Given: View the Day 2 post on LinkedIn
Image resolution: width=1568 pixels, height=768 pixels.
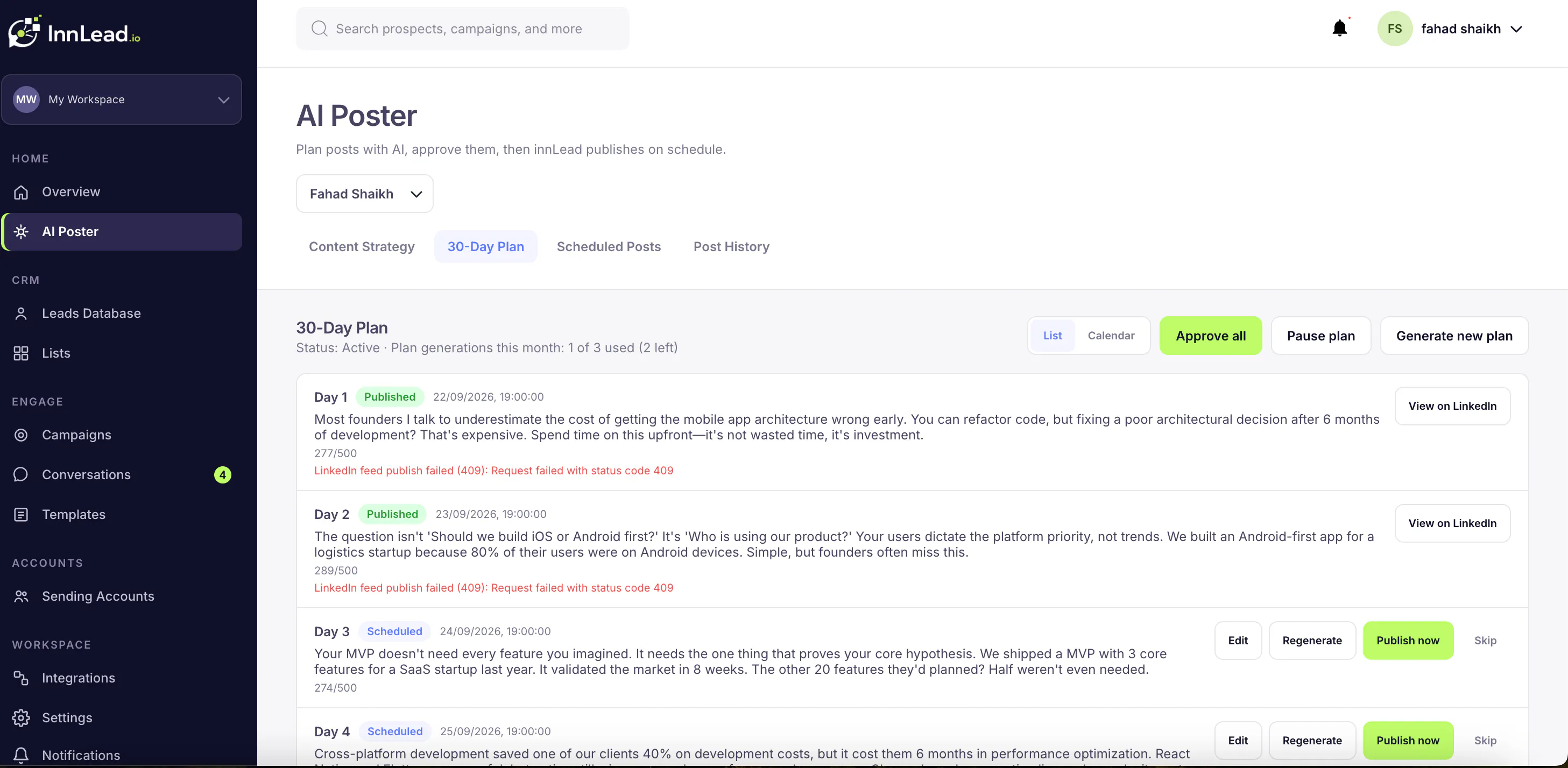Looking at the screenshot, I should coord(1452,523).
